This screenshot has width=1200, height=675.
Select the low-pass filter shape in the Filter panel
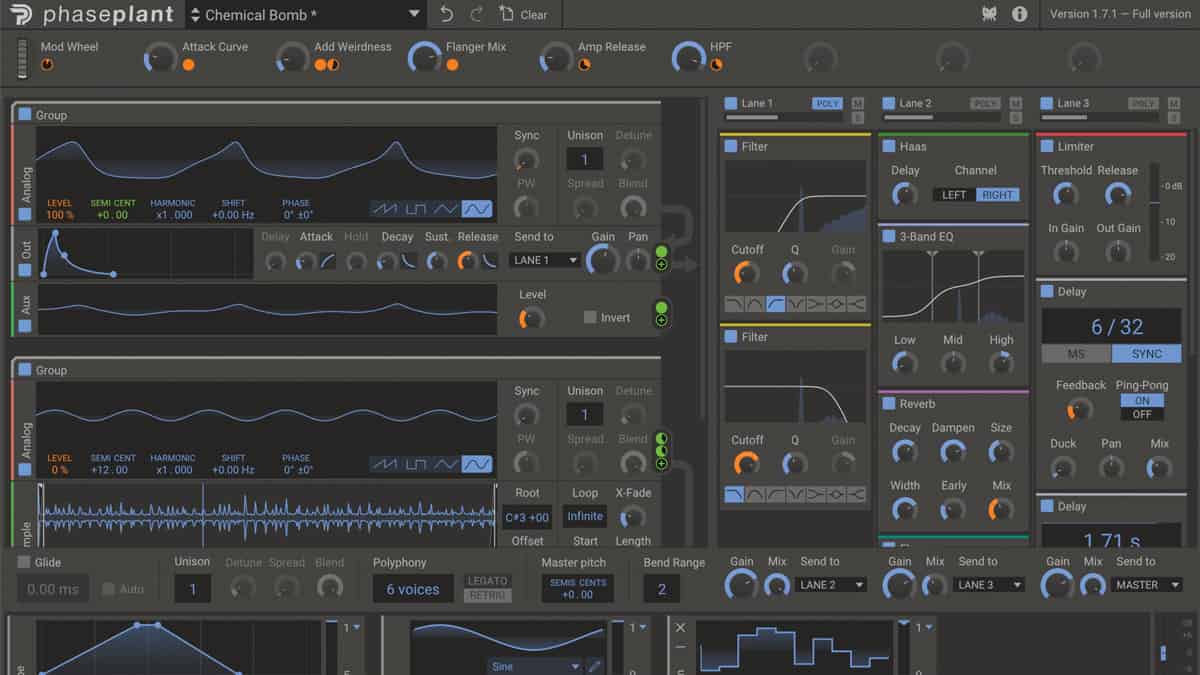[x=731, y=302]
